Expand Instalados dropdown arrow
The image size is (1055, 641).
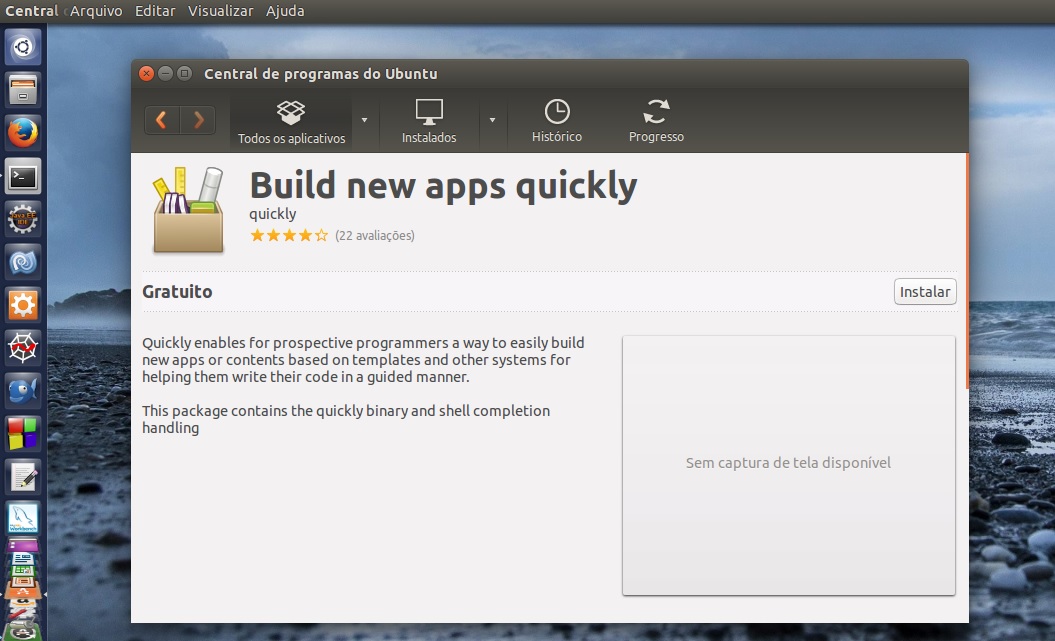pyautogui.click(x=492, y=120)
